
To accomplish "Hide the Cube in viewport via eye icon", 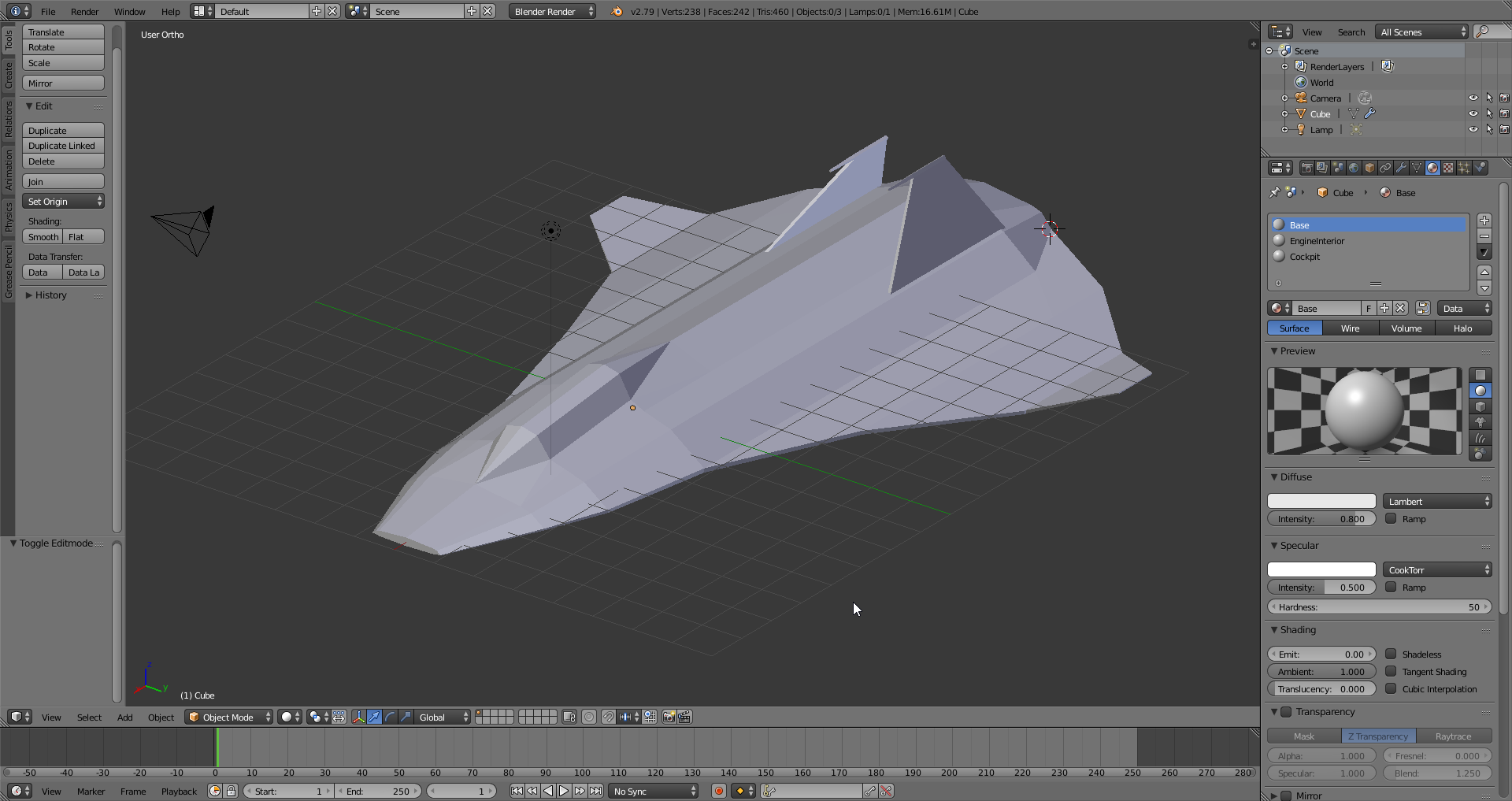I will click(x=1473, y=113).
